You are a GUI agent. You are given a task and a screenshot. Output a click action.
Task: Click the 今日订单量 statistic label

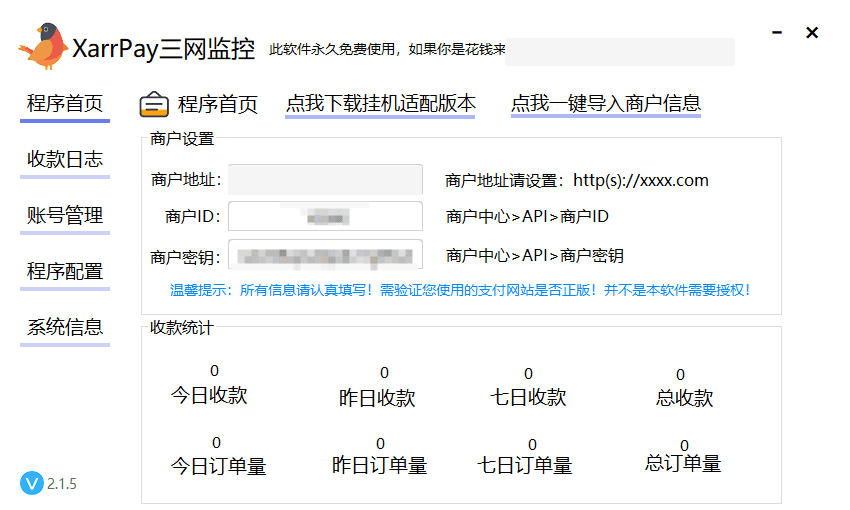click(x=218, y=466)
